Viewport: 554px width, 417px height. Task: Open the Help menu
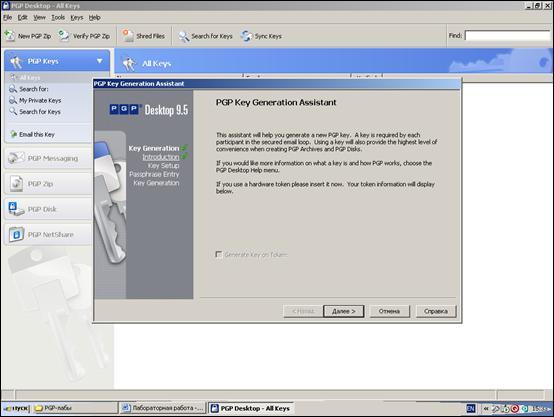[94, 17]
